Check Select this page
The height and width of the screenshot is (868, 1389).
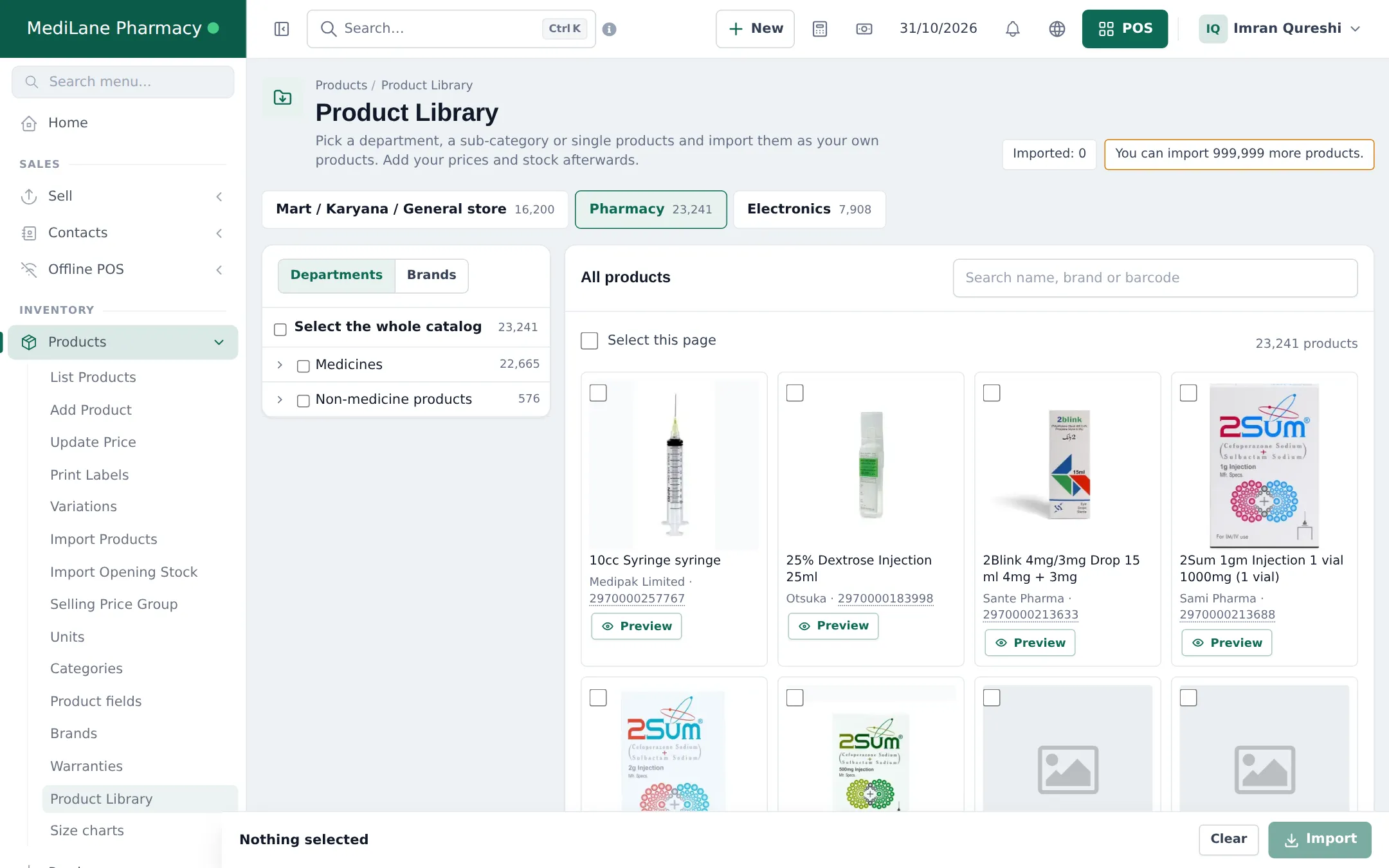(590, 341)
